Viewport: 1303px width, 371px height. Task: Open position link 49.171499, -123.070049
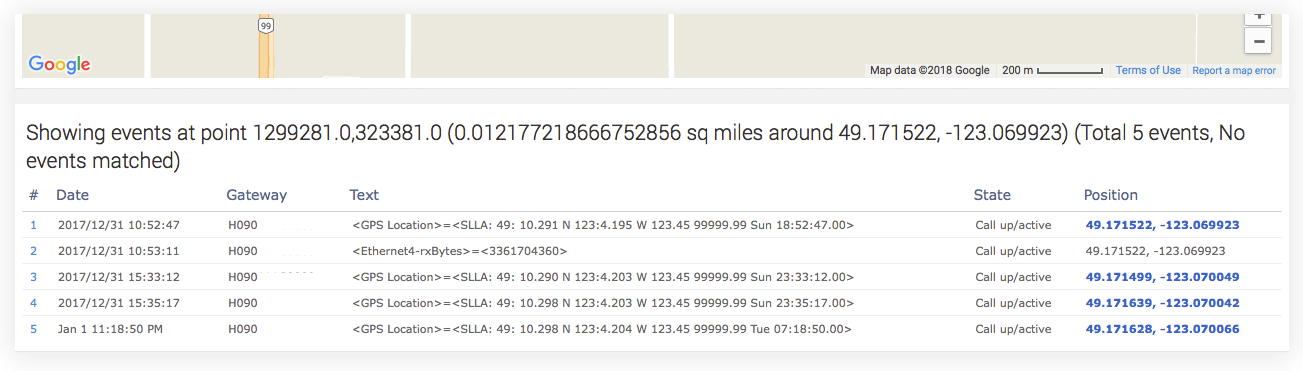pos(1162,277)
